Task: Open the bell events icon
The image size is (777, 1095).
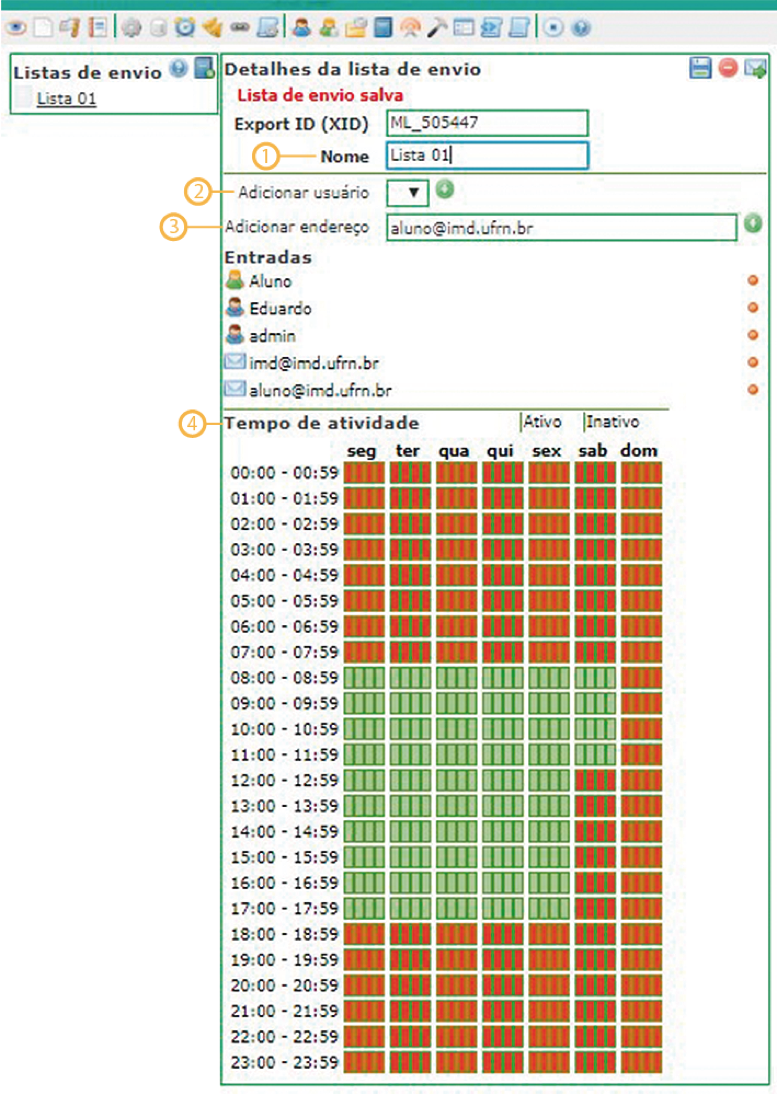Action: 212,28
